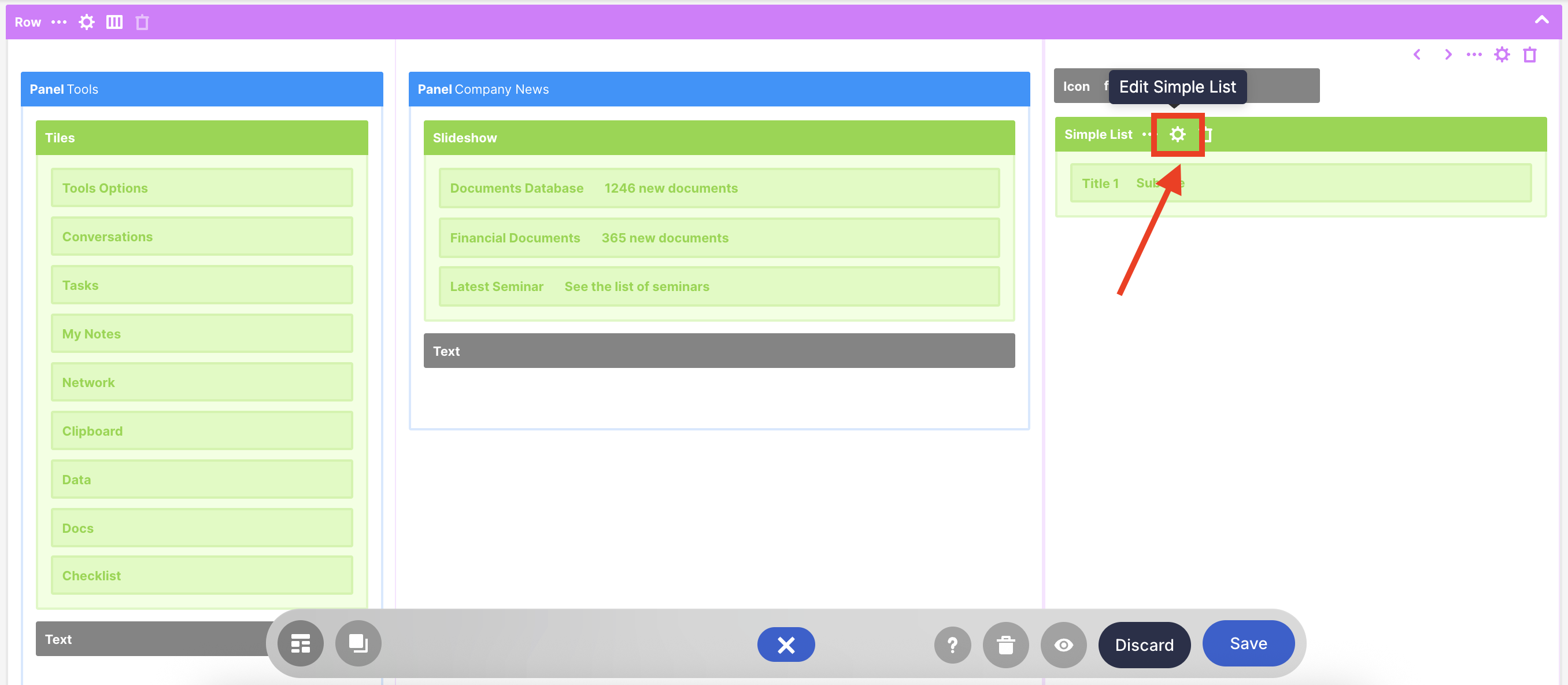The width and height of the screenshot is (1568, 685).
Task: Toggle preview with eye button
Action: [x=1063, y=644]
